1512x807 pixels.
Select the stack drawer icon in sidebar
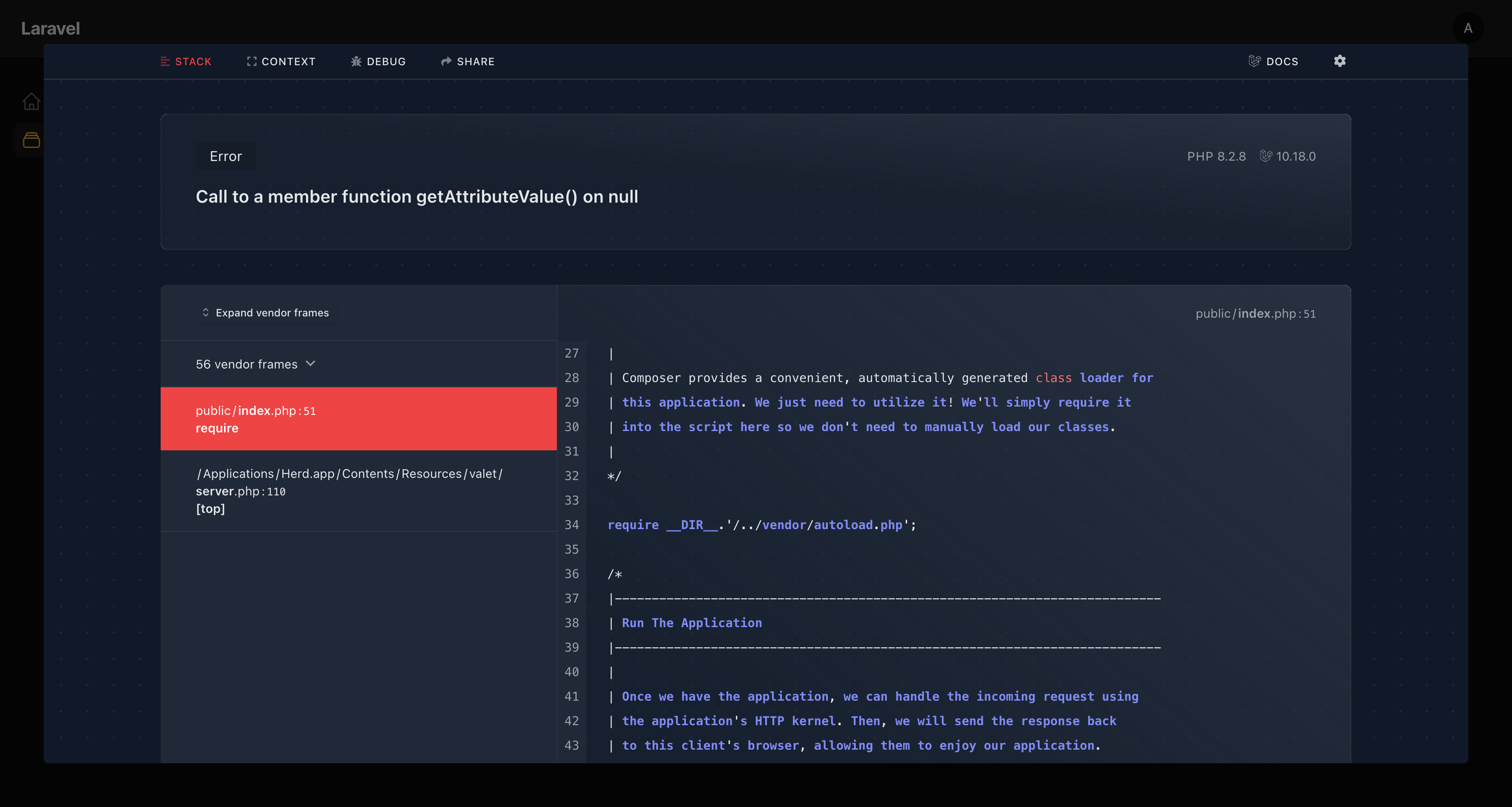(31, 139)
